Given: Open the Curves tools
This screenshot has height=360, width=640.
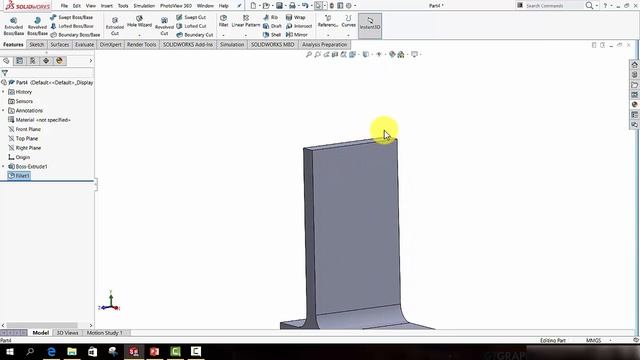Looking at the screenshot, I should (x=348, y=21).
